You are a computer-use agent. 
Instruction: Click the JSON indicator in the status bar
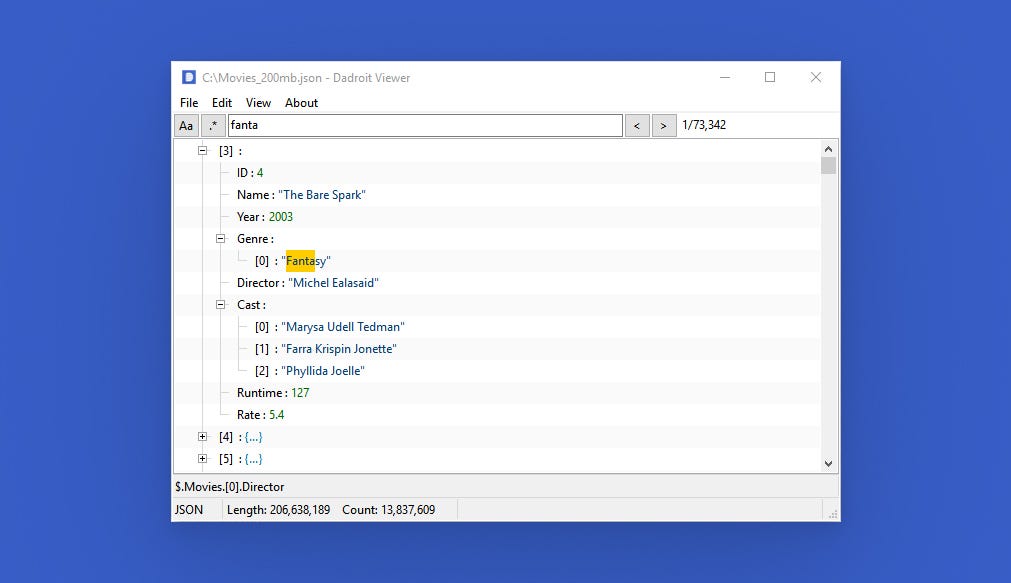(x=185, y=509)
